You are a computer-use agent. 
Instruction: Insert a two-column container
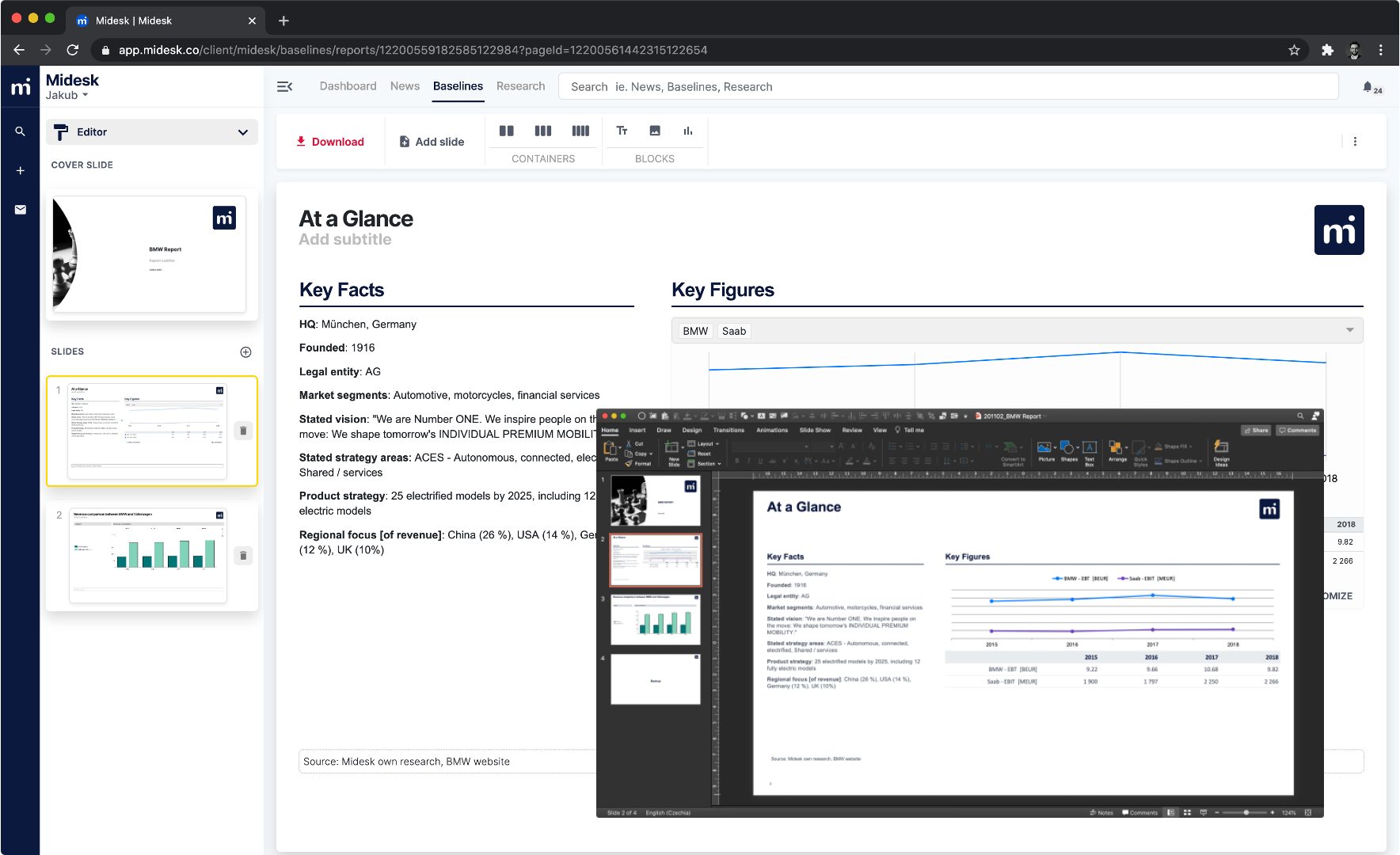click(x=507, y=131)
